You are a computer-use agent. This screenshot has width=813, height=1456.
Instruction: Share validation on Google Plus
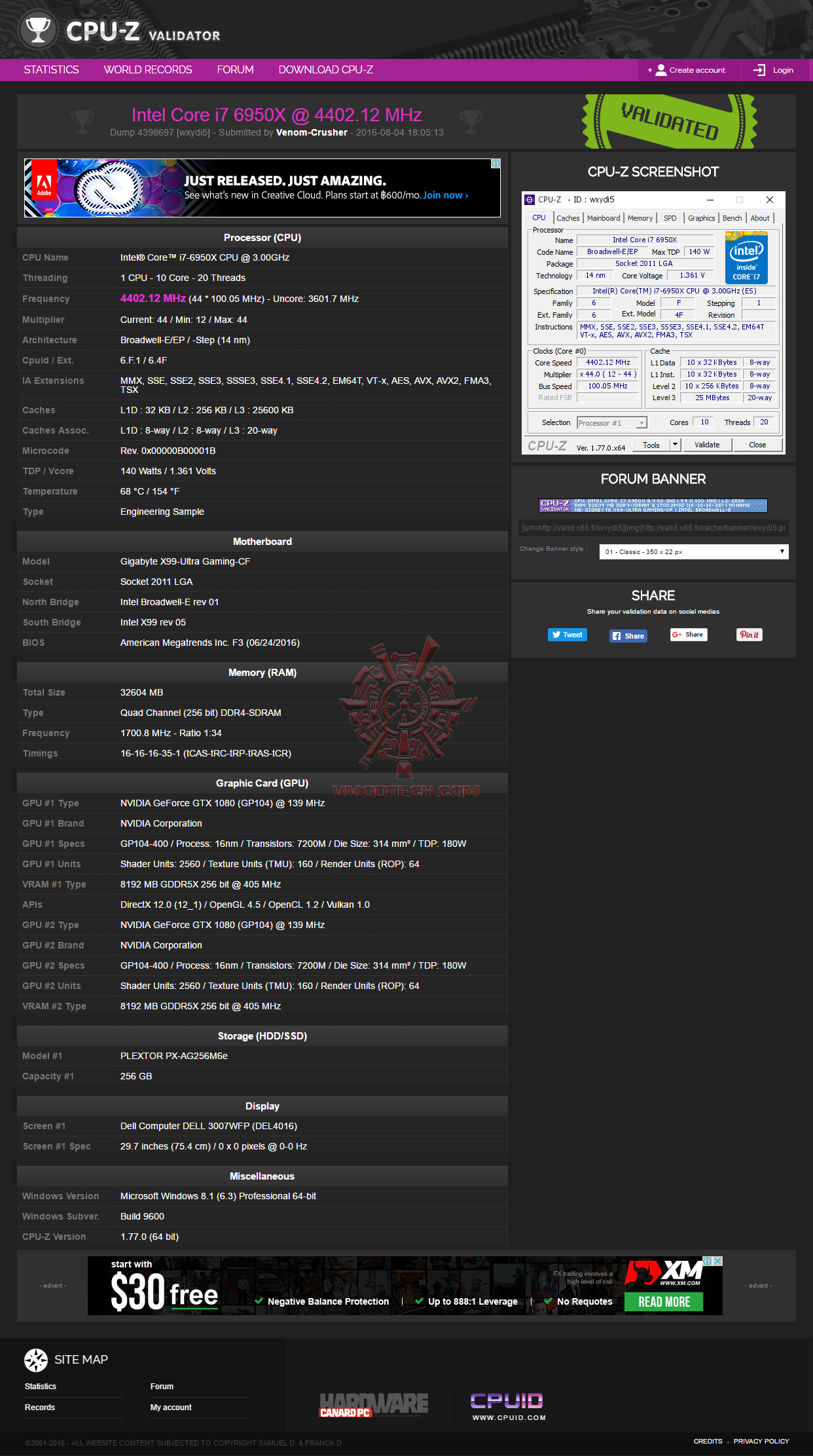pyautogui.click(x=689, y=635)
